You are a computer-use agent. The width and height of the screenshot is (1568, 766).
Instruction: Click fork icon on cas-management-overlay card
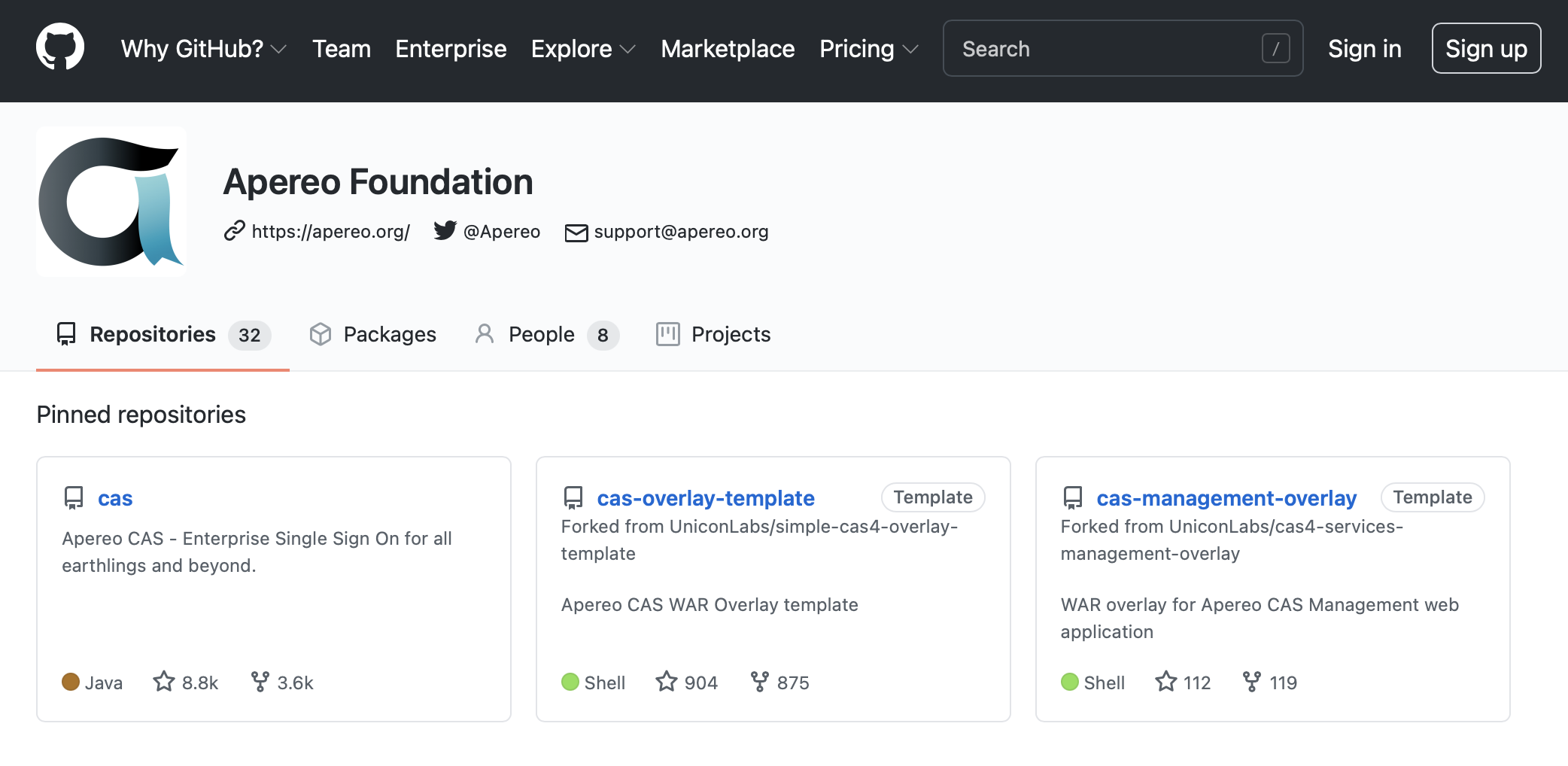[x=1251, y=682]
